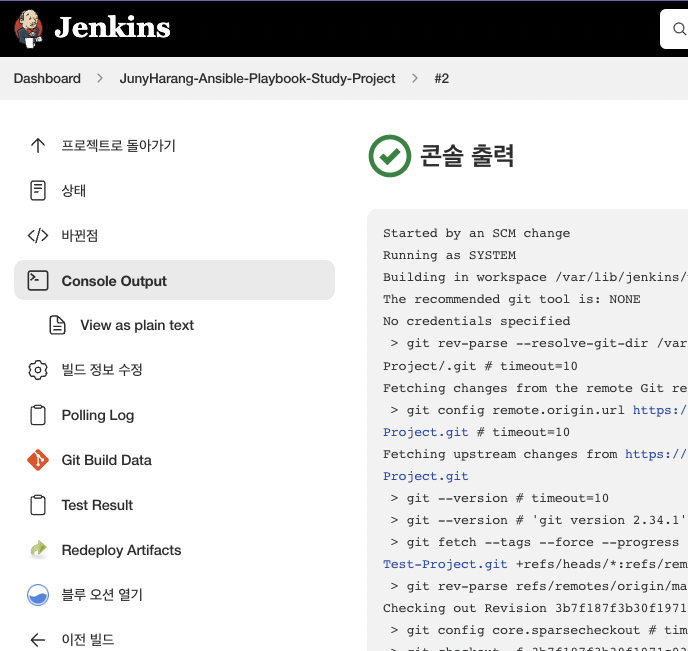This screenshot has width=688, height=651.
Task: Open Polling Log
Action: pyautogui.click(x=98, y=415)
